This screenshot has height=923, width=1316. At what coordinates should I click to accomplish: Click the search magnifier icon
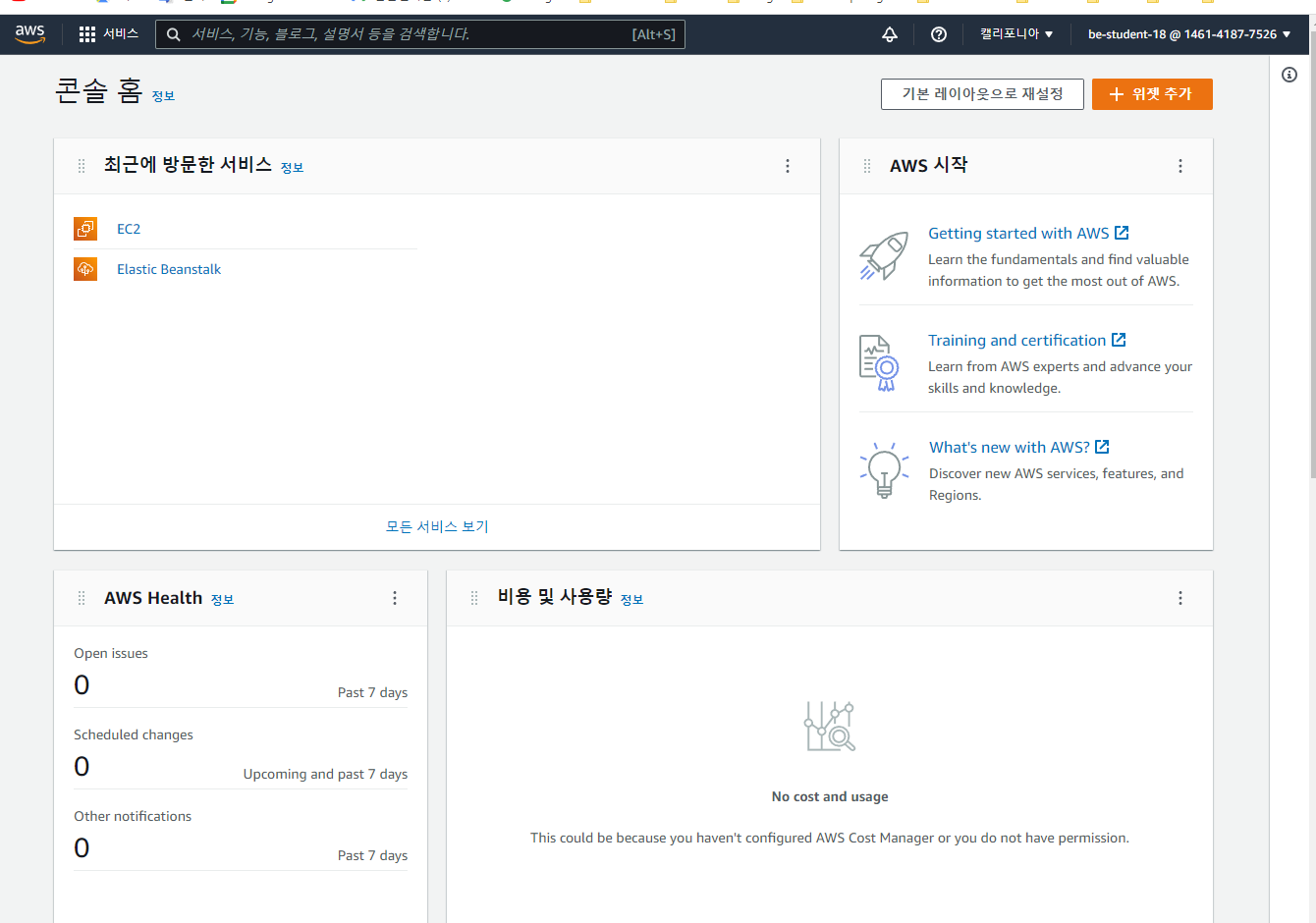point(174,34)
